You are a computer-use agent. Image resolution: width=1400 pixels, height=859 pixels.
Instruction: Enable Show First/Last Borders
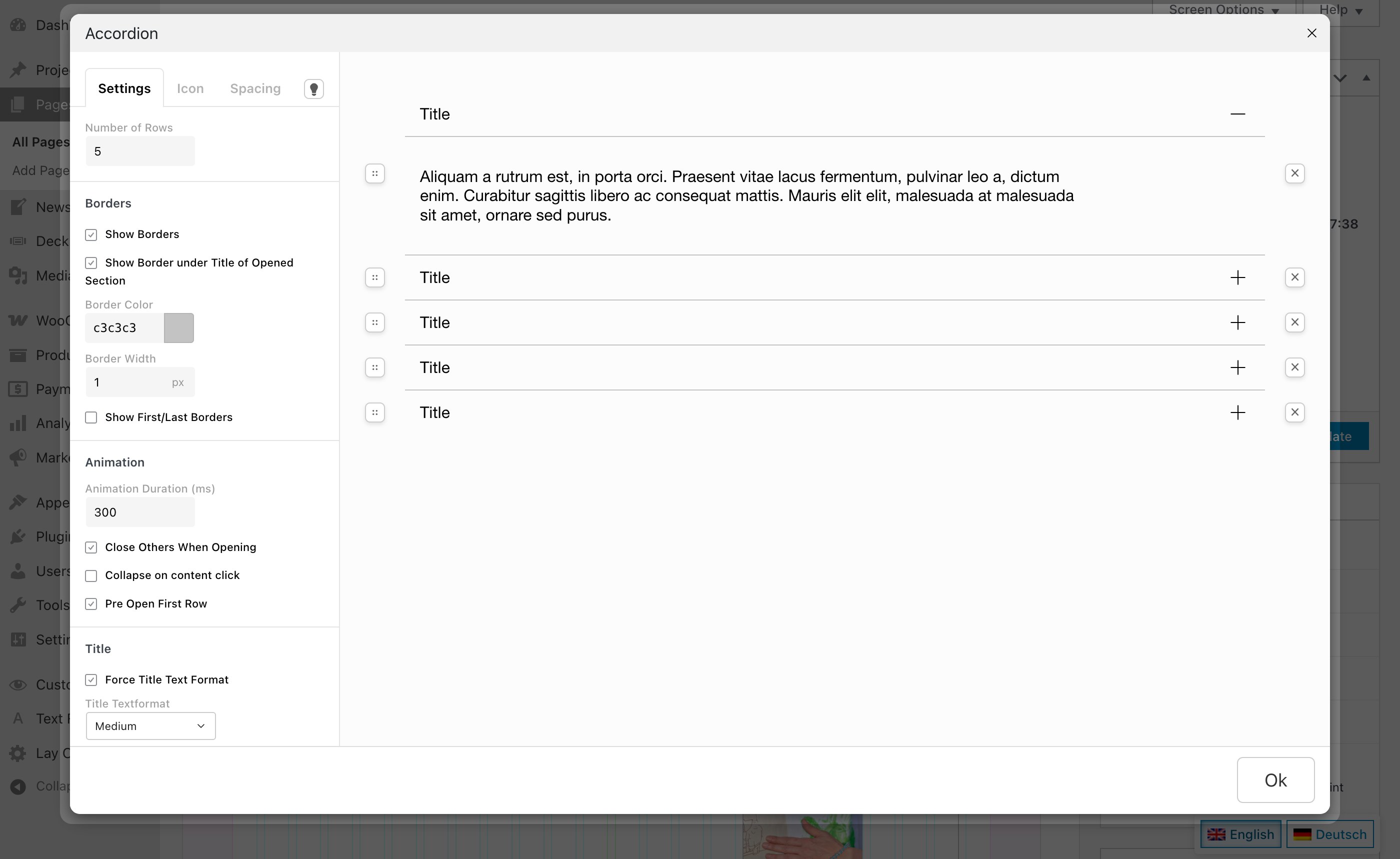click(91, 417)
